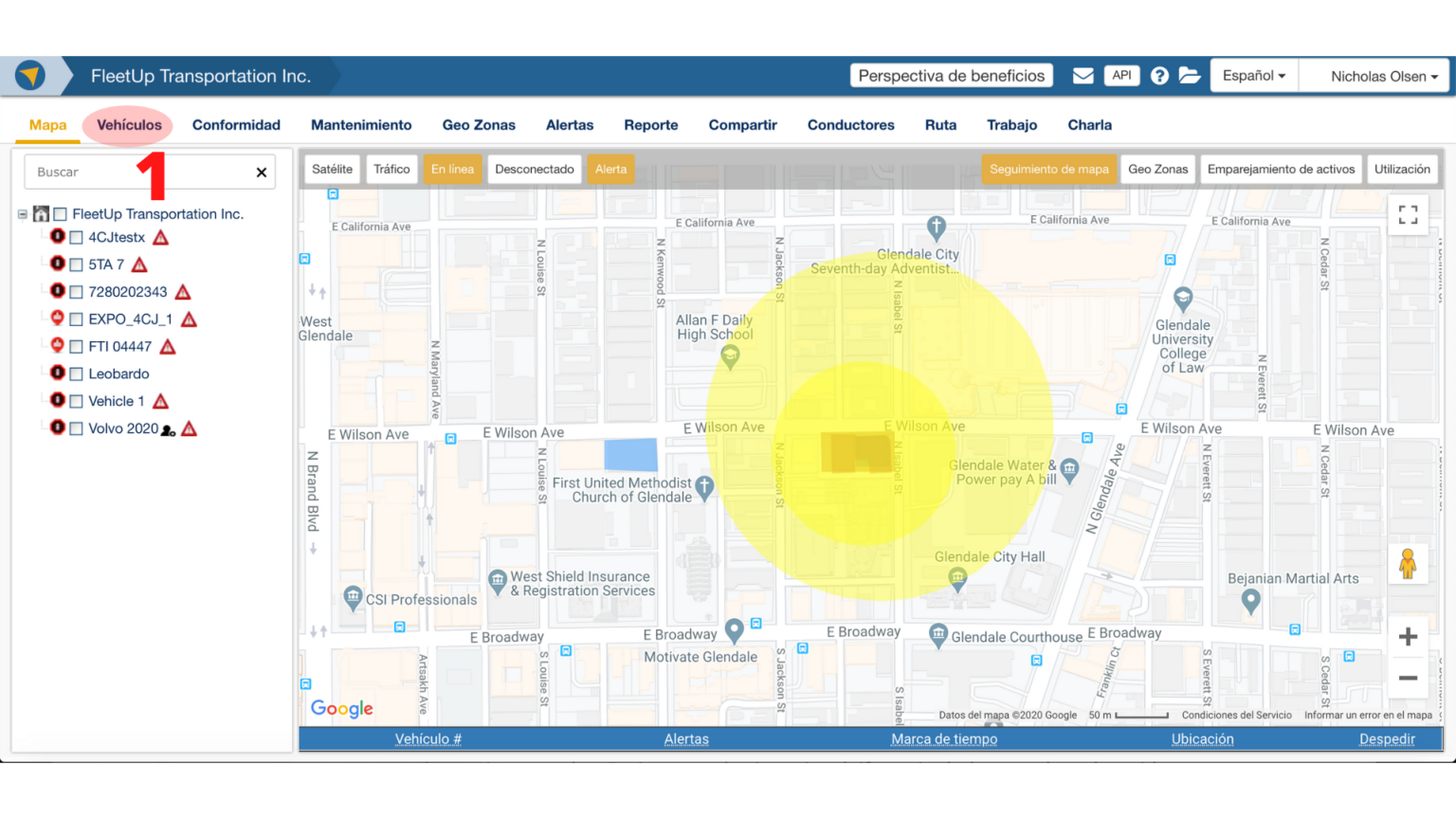
Task: Open the help question mark icon
Action: [x=1159, y=76]
